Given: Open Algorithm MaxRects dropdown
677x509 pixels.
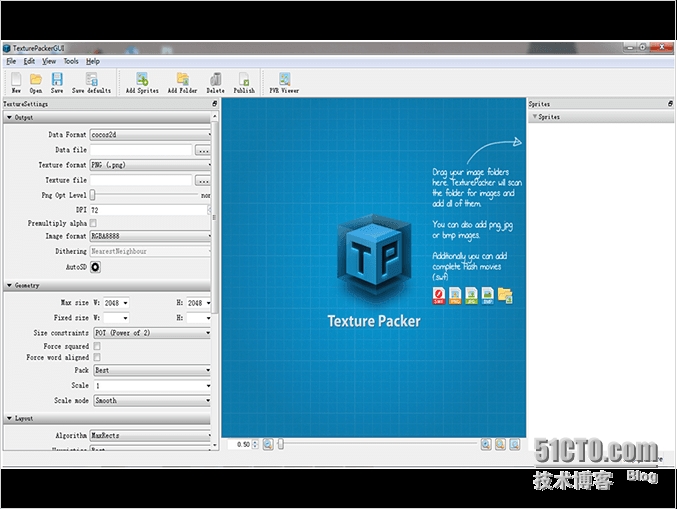Looking at the screenshot, I should 150,436.
